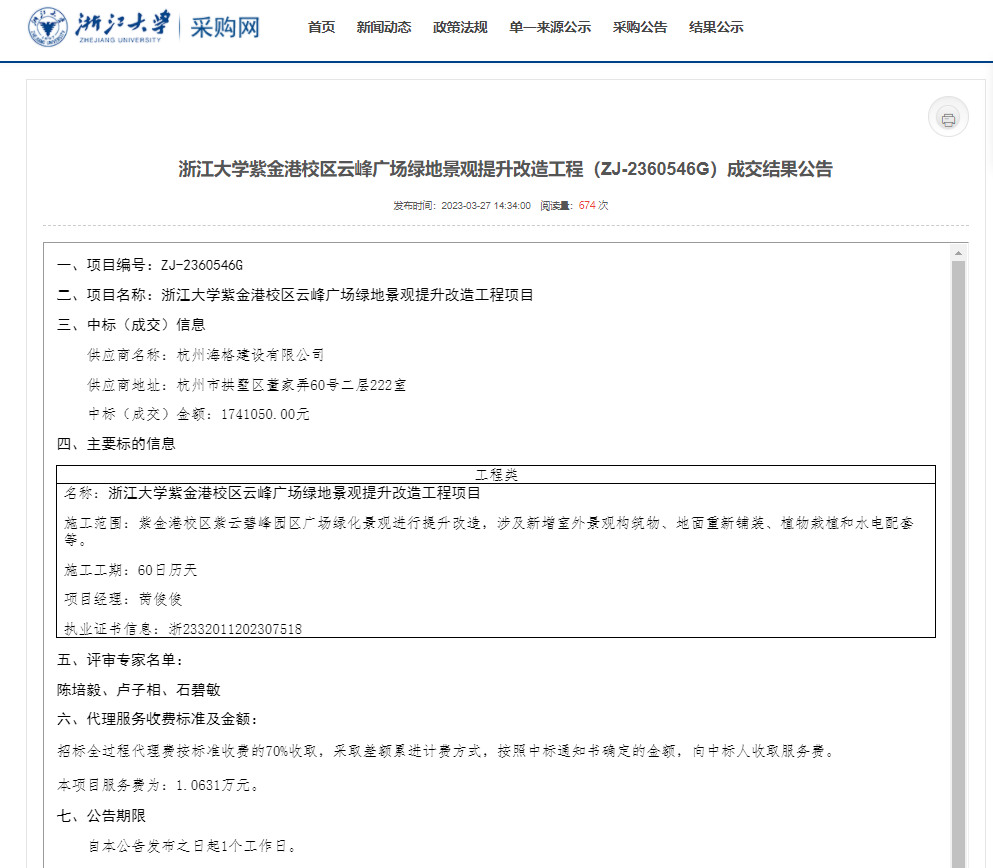Click the announcement title heading

505,169
